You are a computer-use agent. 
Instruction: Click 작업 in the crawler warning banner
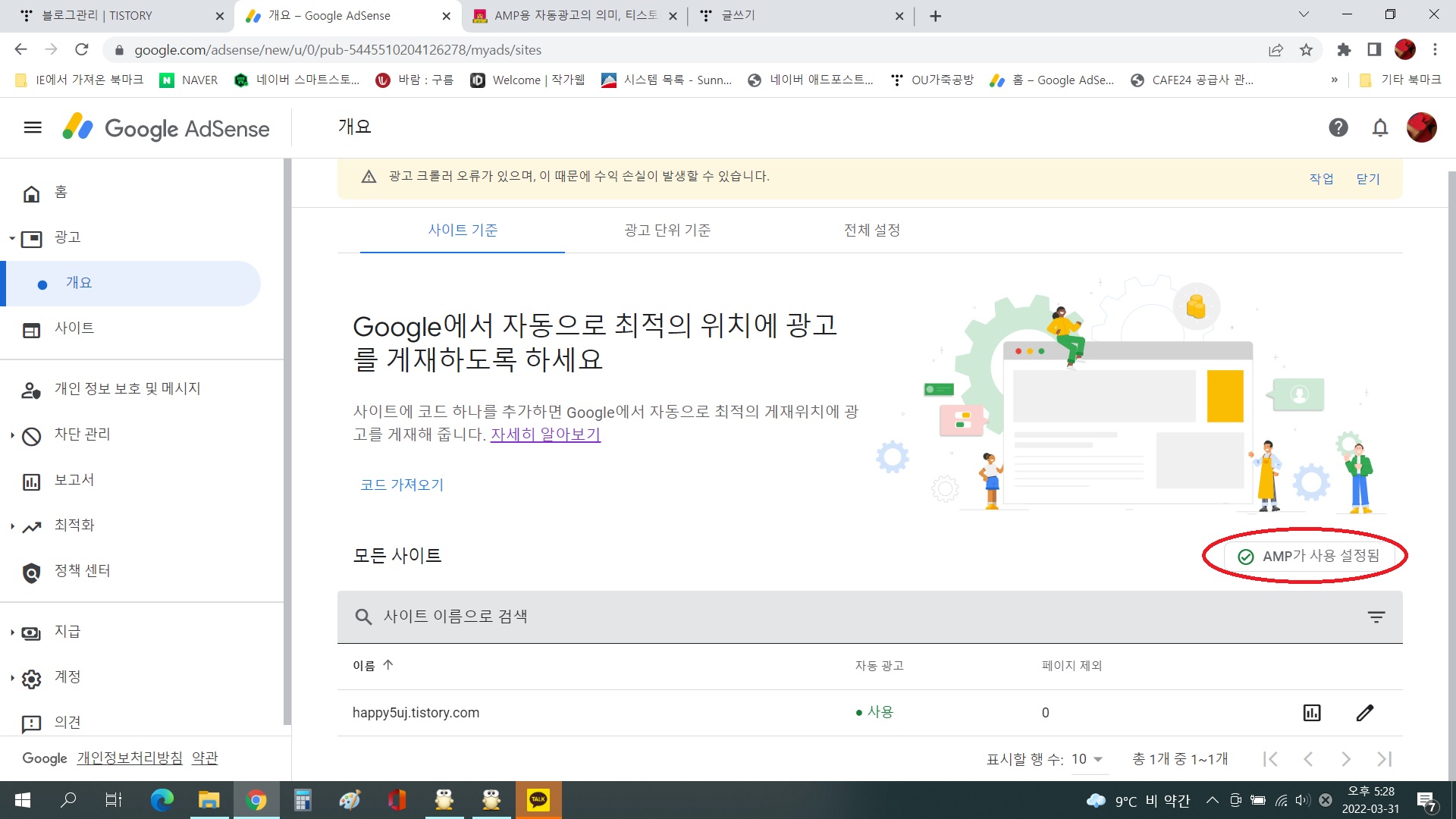[x=1321, y=179]
